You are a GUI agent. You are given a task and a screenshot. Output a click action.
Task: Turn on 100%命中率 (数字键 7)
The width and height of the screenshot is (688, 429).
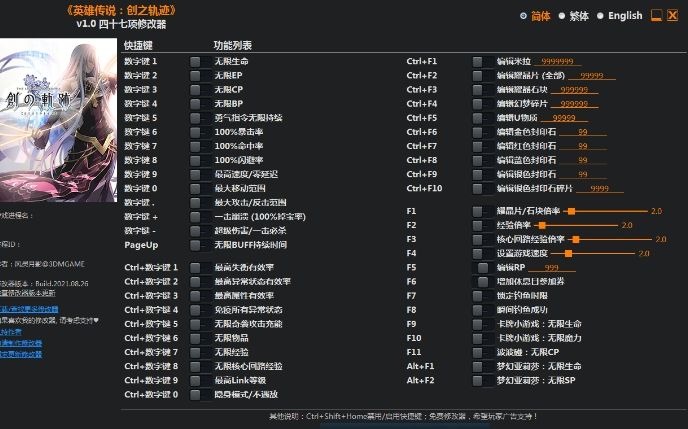(x=200, y=146)
